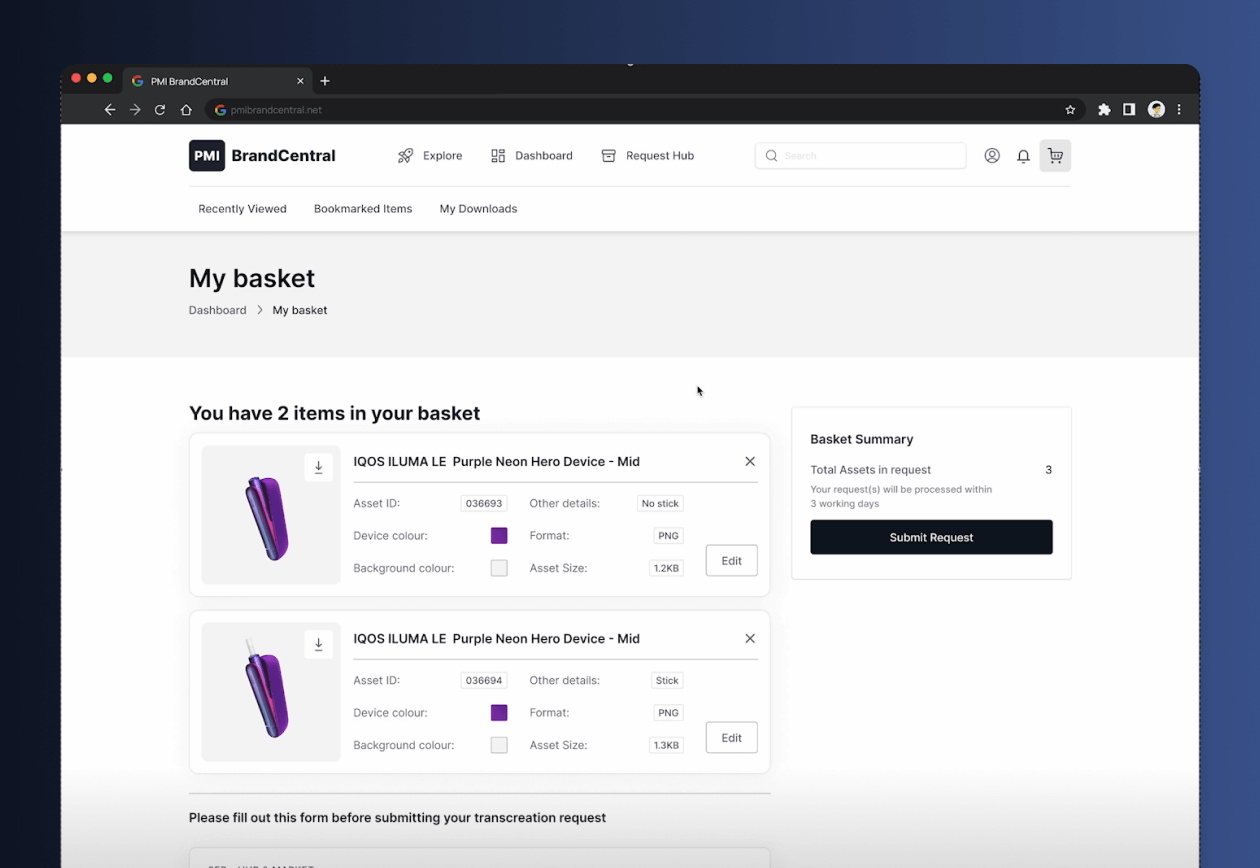Open the basket cart icon

pyautogui.click(x=1055, y=156)
